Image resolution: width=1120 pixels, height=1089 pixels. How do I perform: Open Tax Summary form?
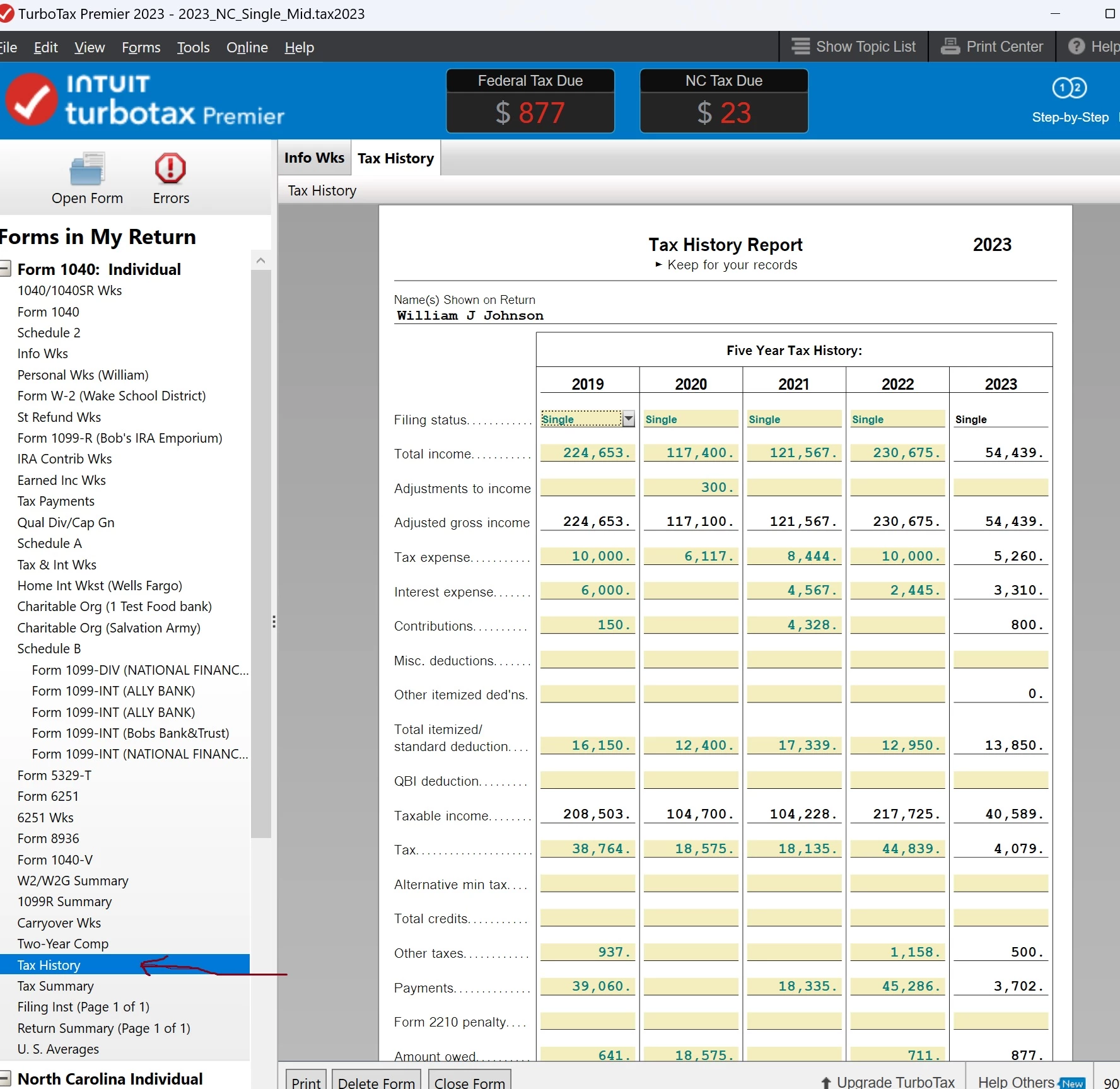point(55,986)
